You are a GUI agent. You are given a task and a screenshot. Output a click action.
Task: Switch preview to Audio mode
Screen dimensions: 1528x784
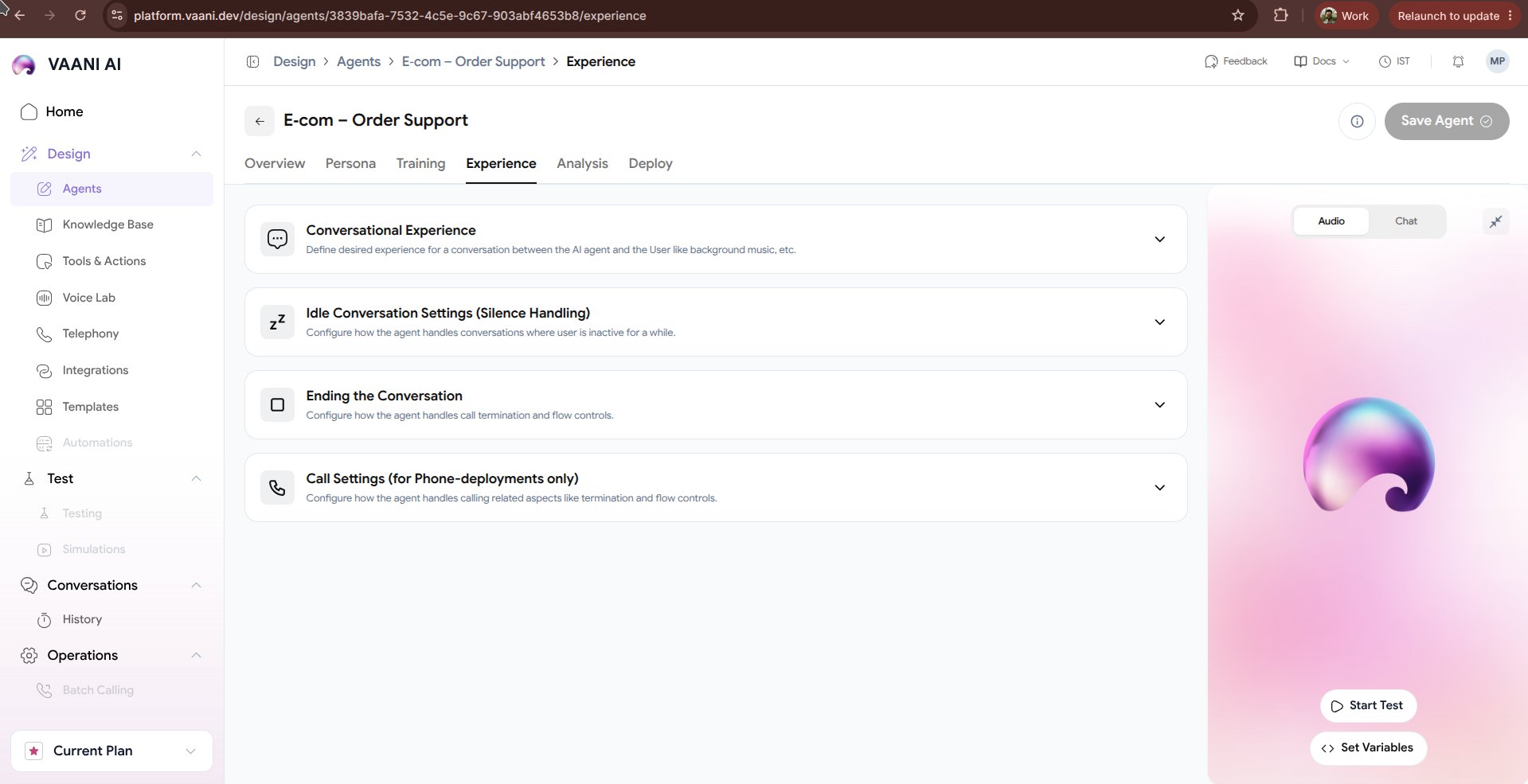tap(1331, 221)
